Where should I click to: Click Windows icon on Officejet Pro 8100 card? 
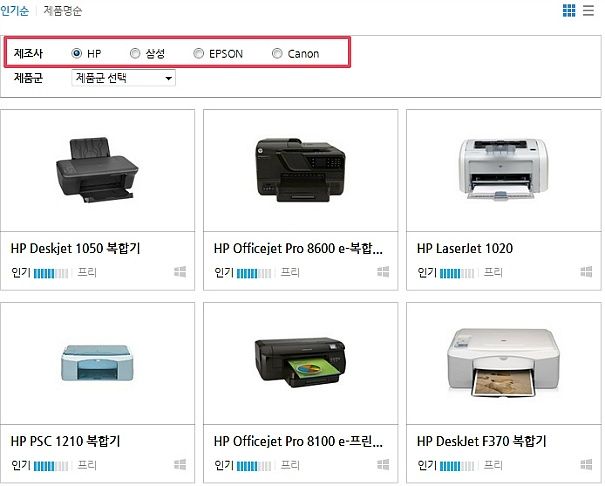[x=383, y=465]
